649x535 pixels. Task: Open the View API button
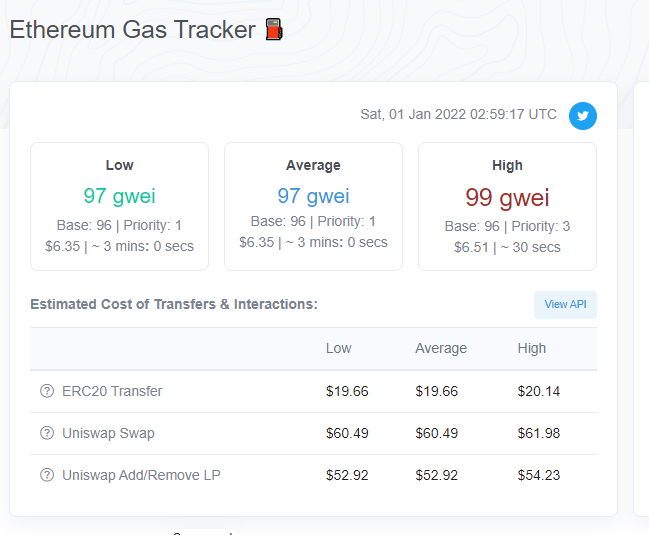click(565, 304)
